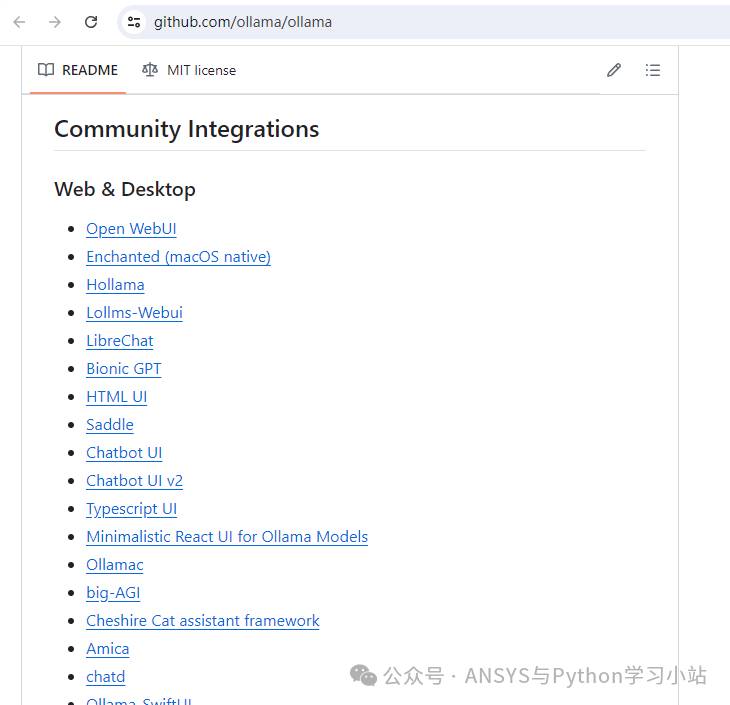The width and height of the screenshot is (730, 705).
Task: Go back with the browser back arrow
Action: (x=20, y=22)
